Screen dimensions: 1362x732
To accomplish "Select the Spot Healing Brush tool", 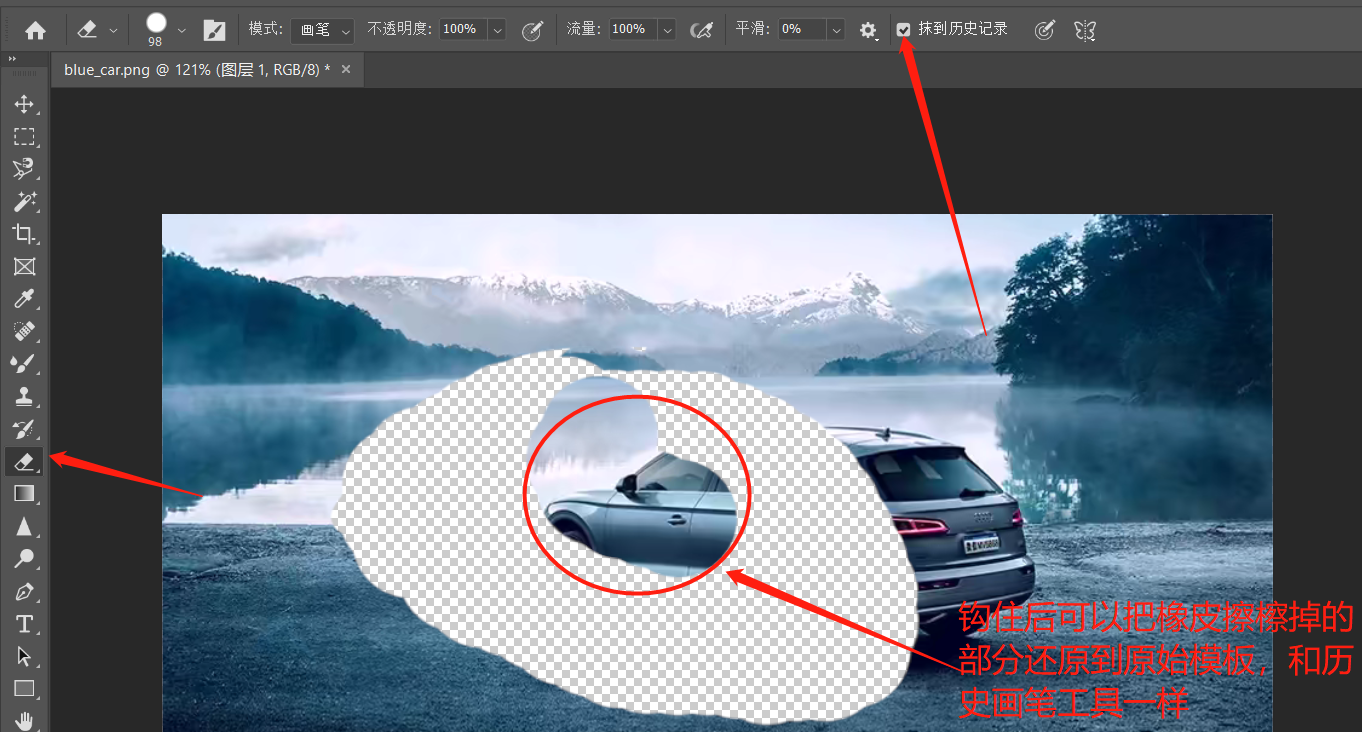I will [24, 331].
